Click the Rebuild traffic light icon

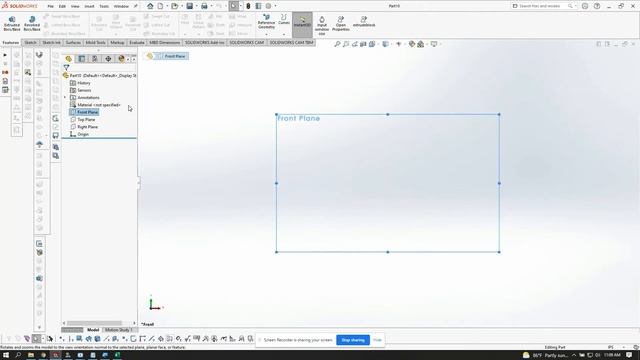[x=248, y=6]
